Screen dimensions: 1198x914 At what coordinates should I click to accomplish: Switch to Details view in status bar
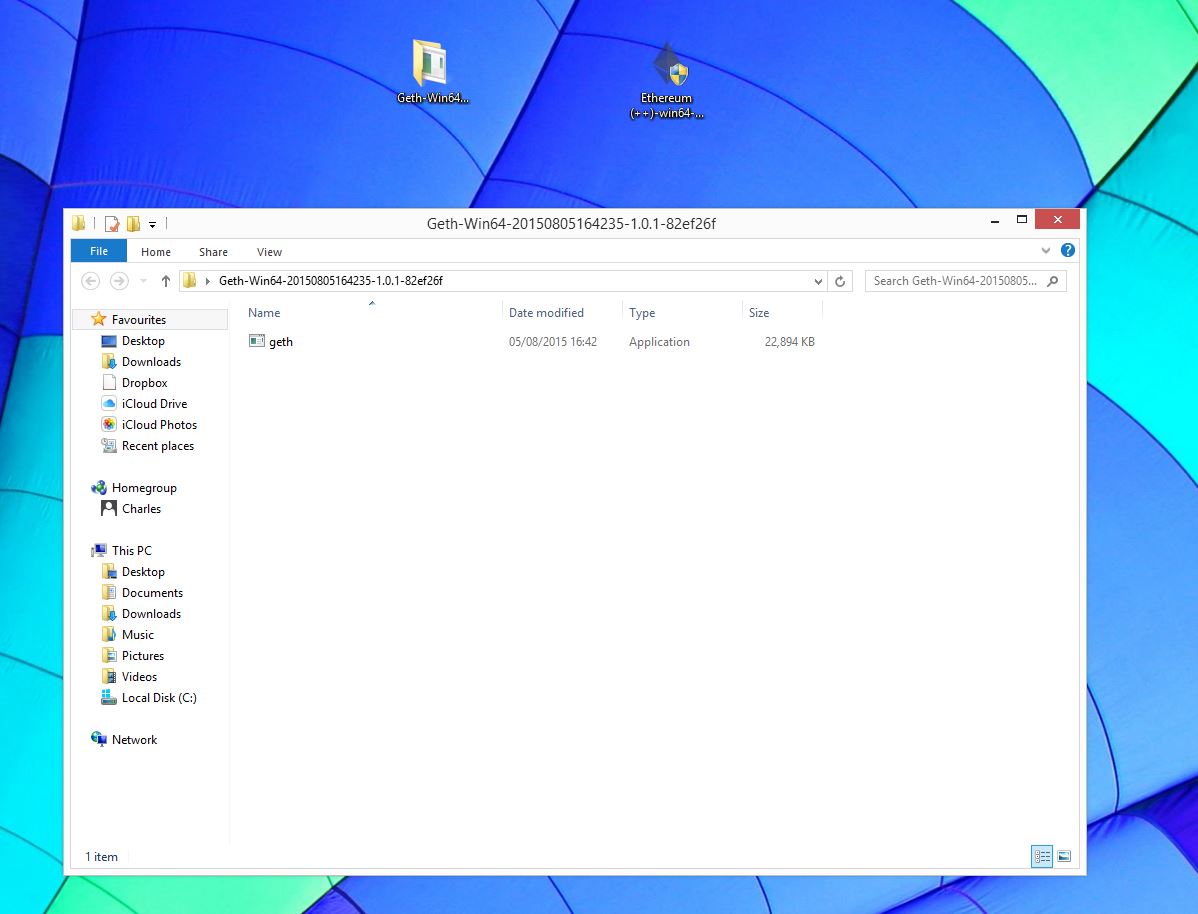1042,857
